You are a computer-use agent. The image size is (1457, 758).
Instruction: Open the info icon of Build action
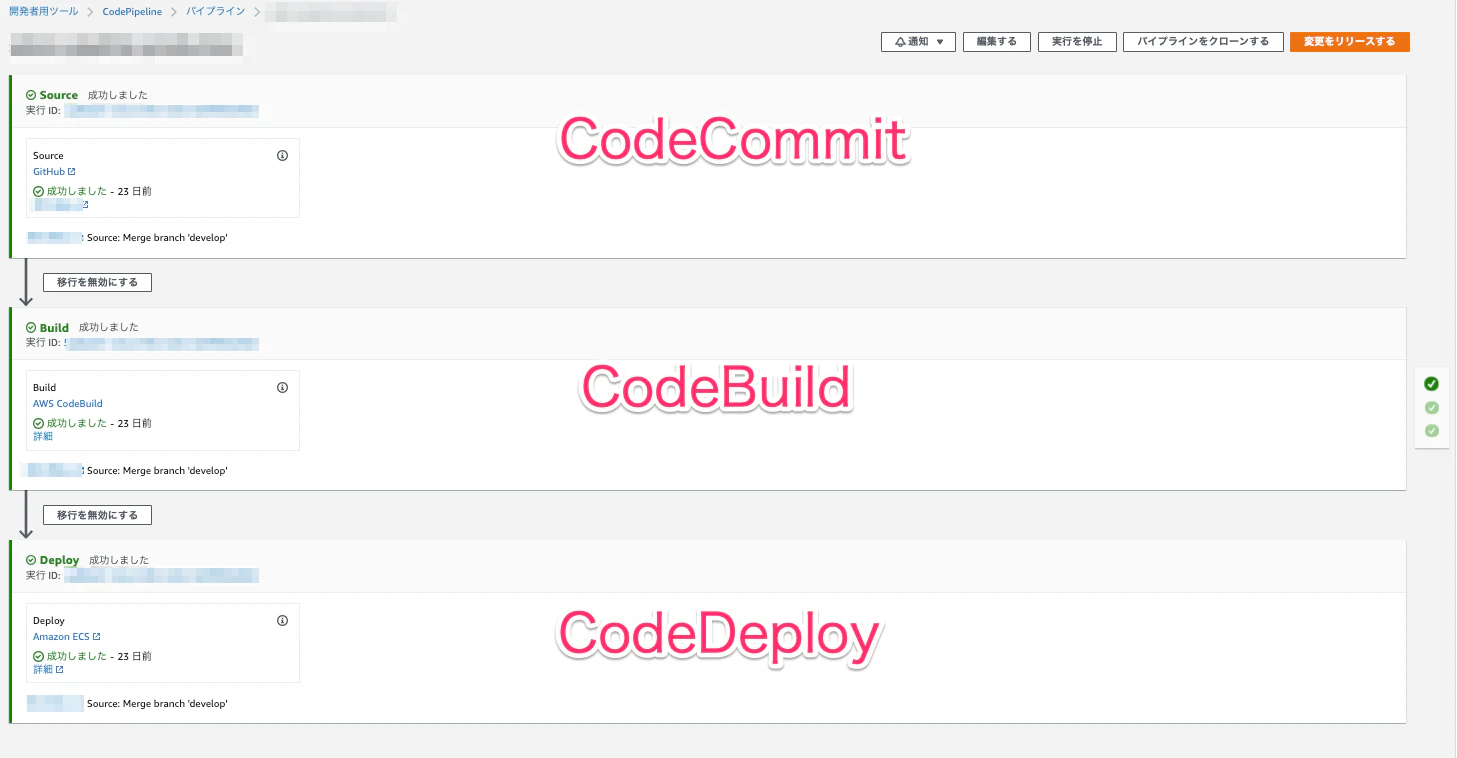pyautogui.click(x=282, y=387)
